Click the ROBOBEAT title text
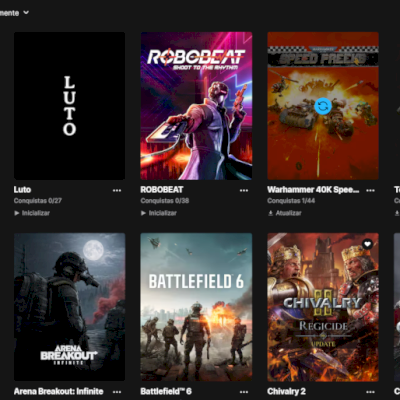This screenshot has height=400, width=400. 162,190
